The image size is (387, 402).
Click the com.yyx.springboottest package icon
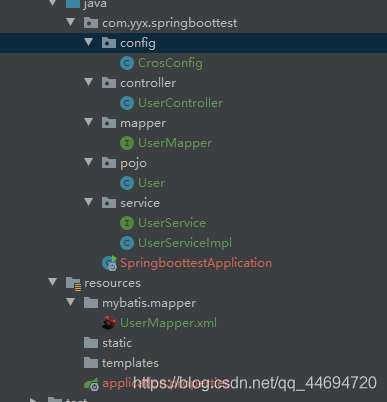point(91,23)
